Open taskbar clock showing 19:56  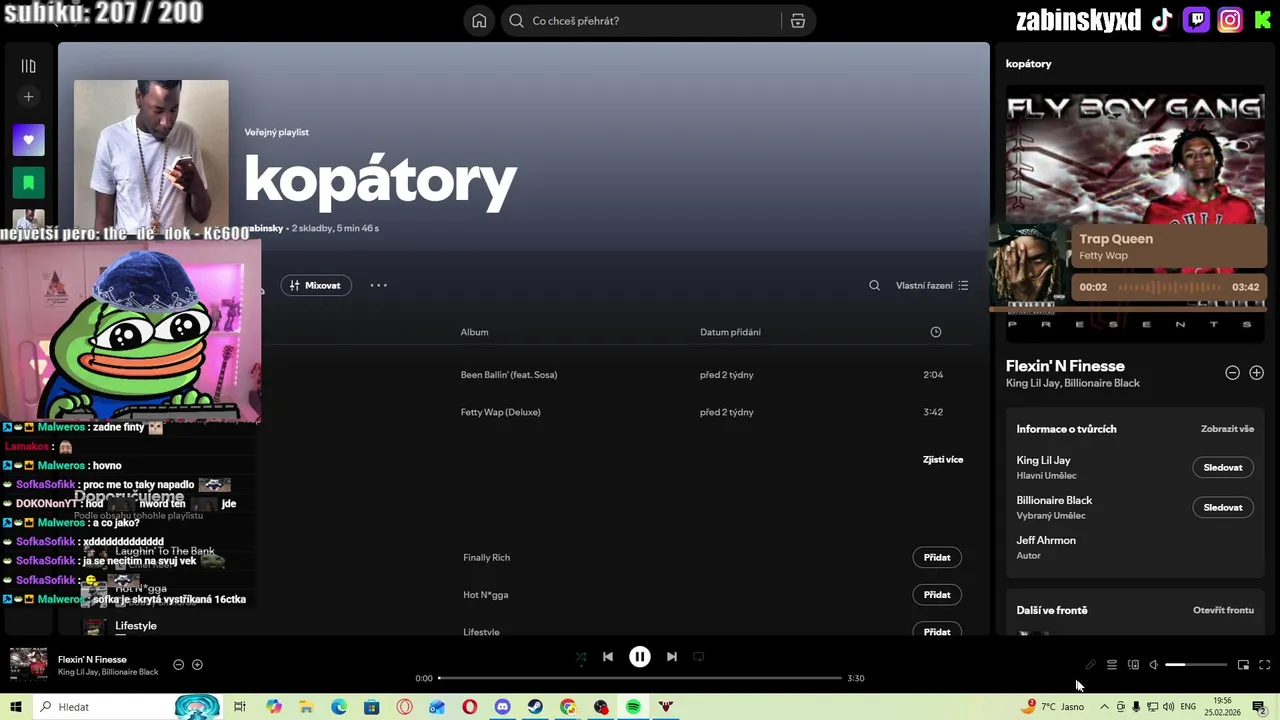(1222, 707)
